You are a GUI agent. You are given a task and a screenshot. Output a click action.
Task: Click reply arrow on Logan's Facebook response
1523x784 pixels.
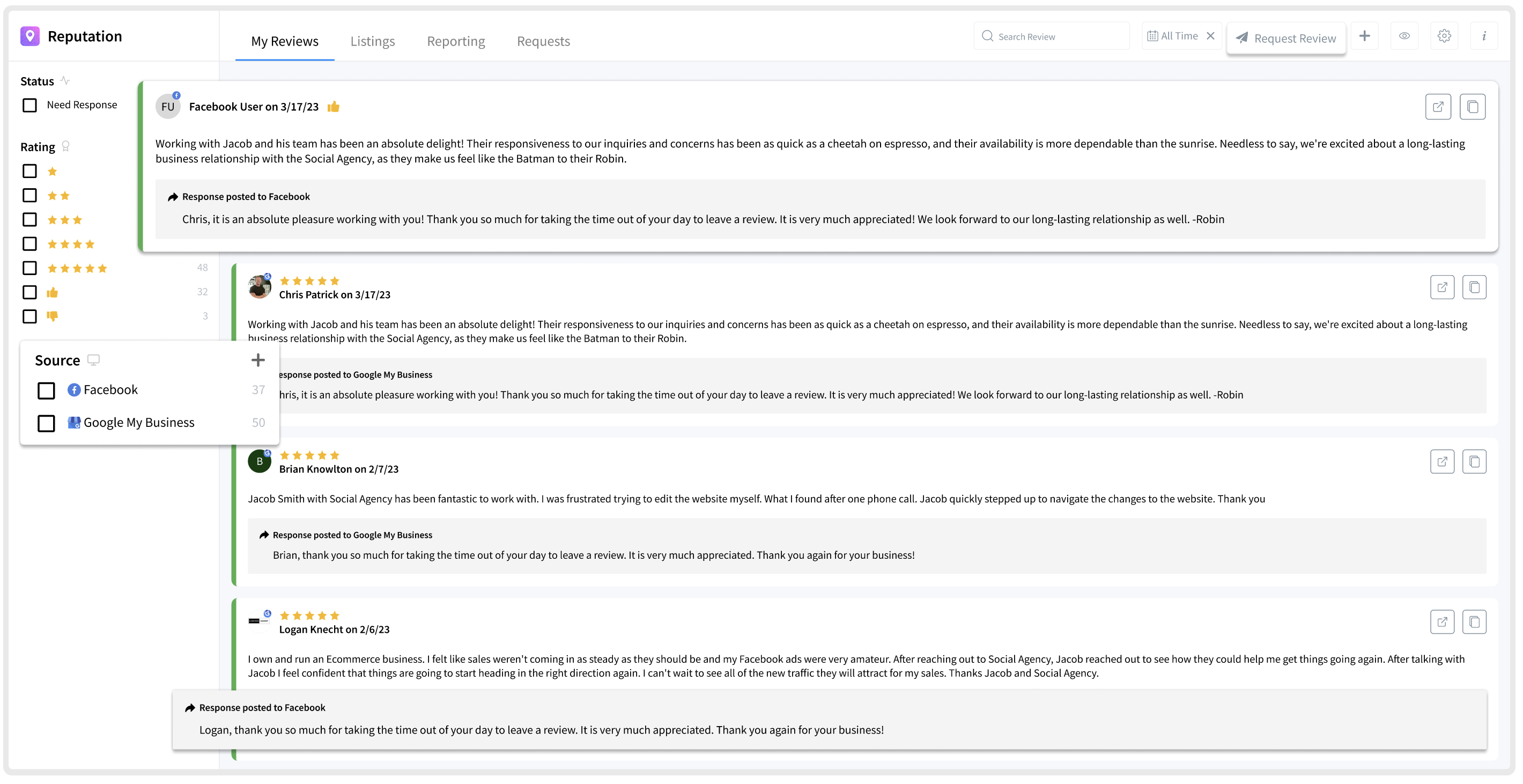[x=190, y=708]
